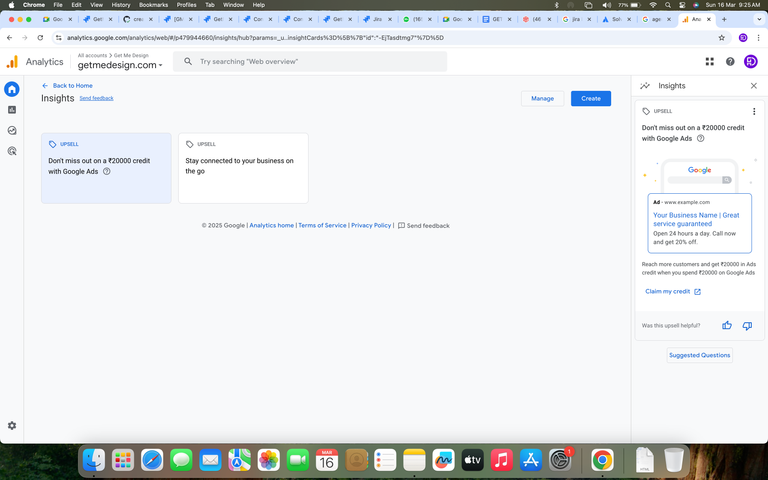Open the Photos app from the dock

pyautogui.click(x=268, y=460)
